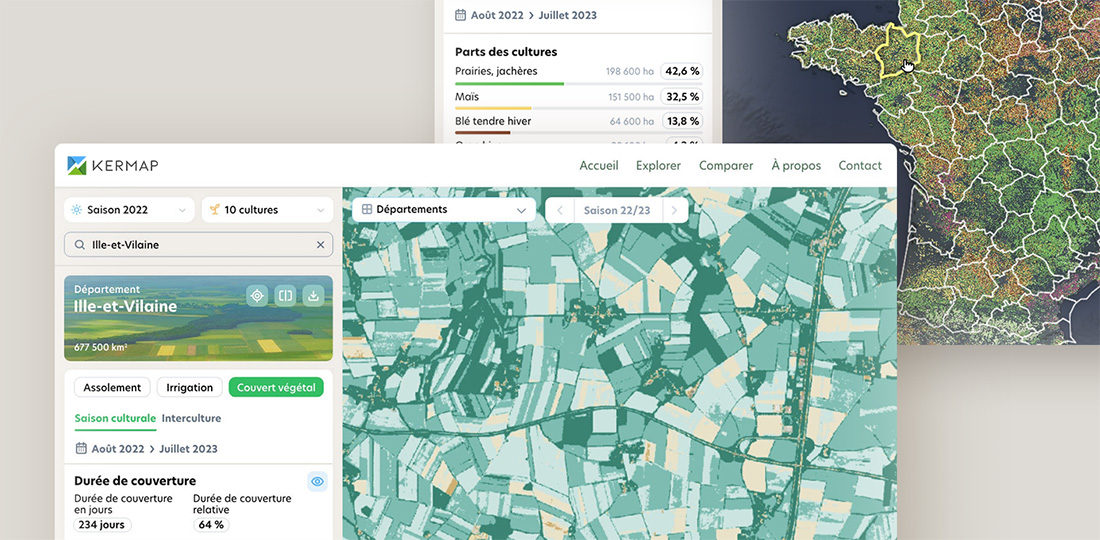Click the Ille-et-Vilaine department banner image

pyautogui.click(x=199, y=318)
